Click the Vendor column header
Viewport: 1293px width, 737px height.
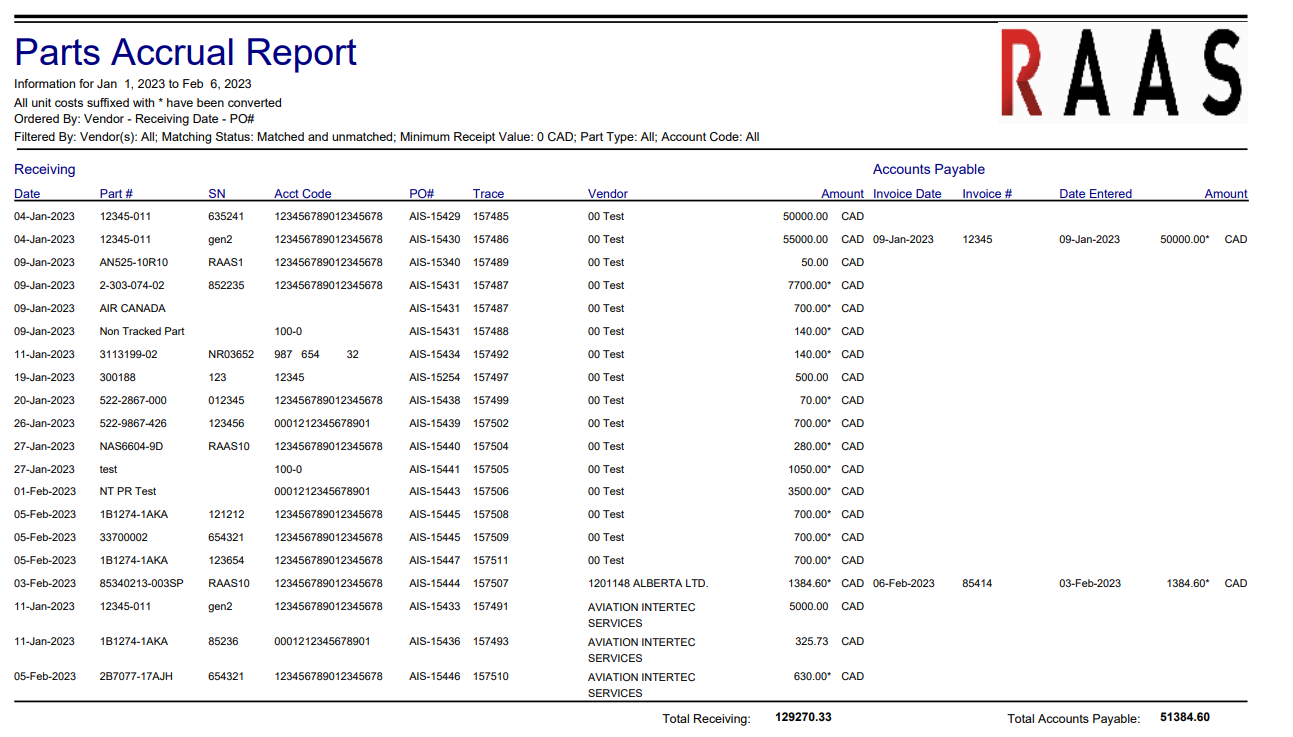pyautogui.click(x=607, y=194)
